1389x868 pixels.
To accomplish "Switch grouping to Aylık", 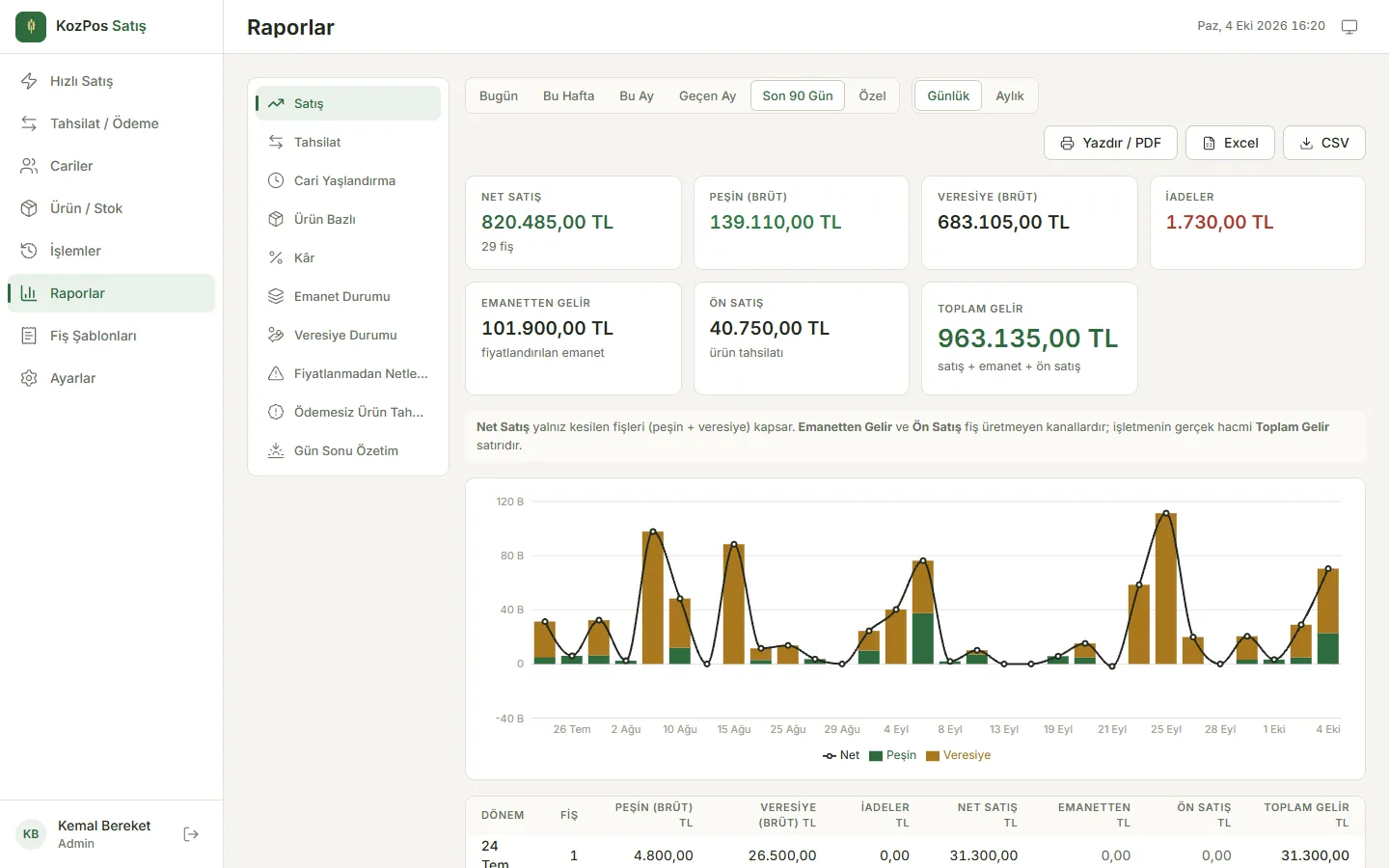I will [1010, 95].
